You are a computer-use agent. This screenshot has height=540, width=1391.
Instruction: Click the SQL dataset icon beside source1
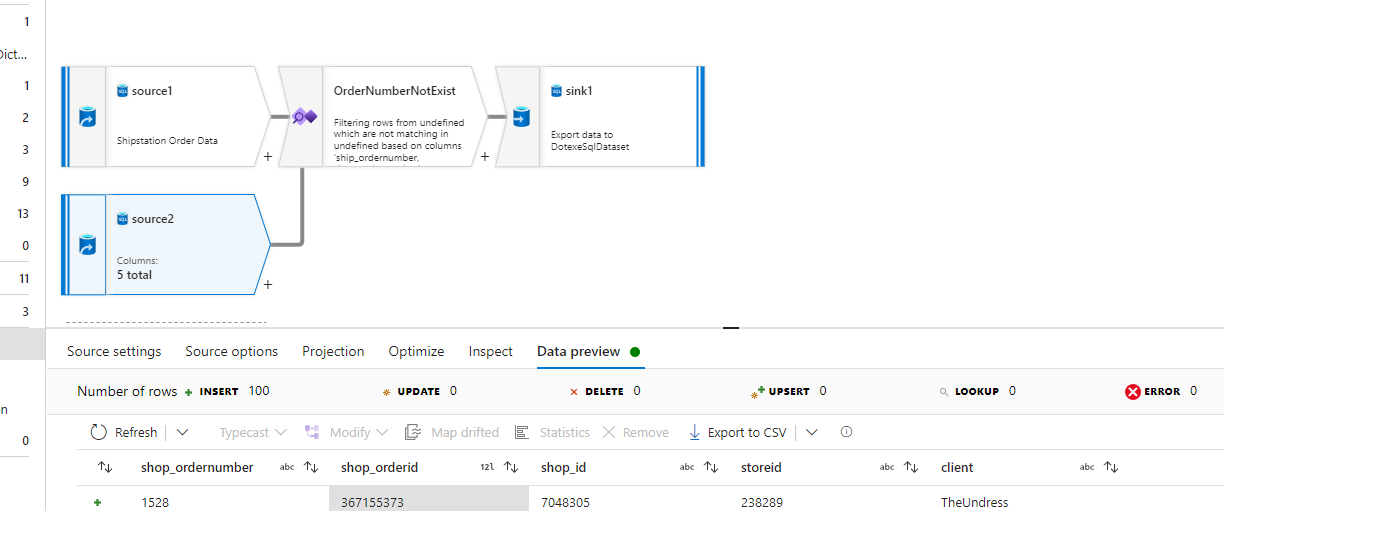(123, 91)
